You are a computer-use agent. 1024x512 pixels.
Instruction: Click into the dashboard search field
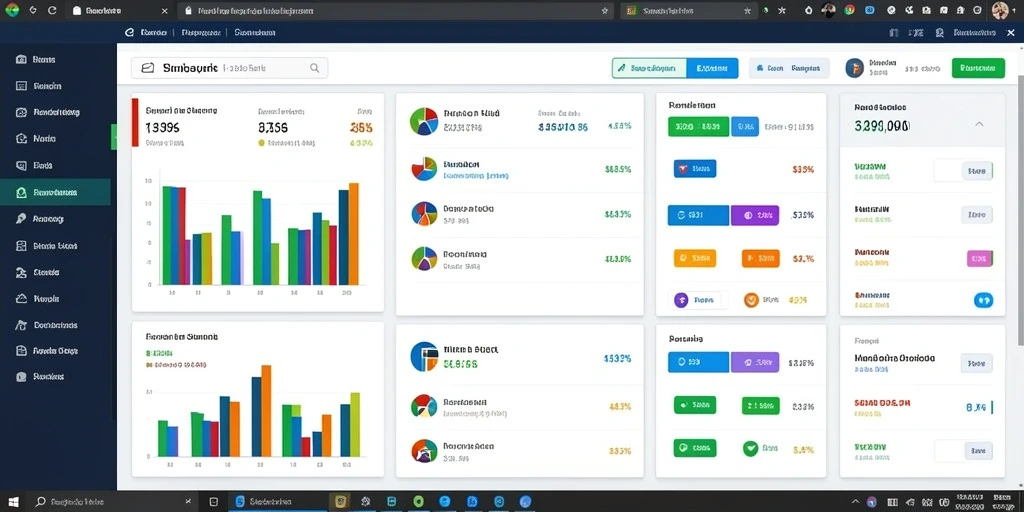point(229,68)
